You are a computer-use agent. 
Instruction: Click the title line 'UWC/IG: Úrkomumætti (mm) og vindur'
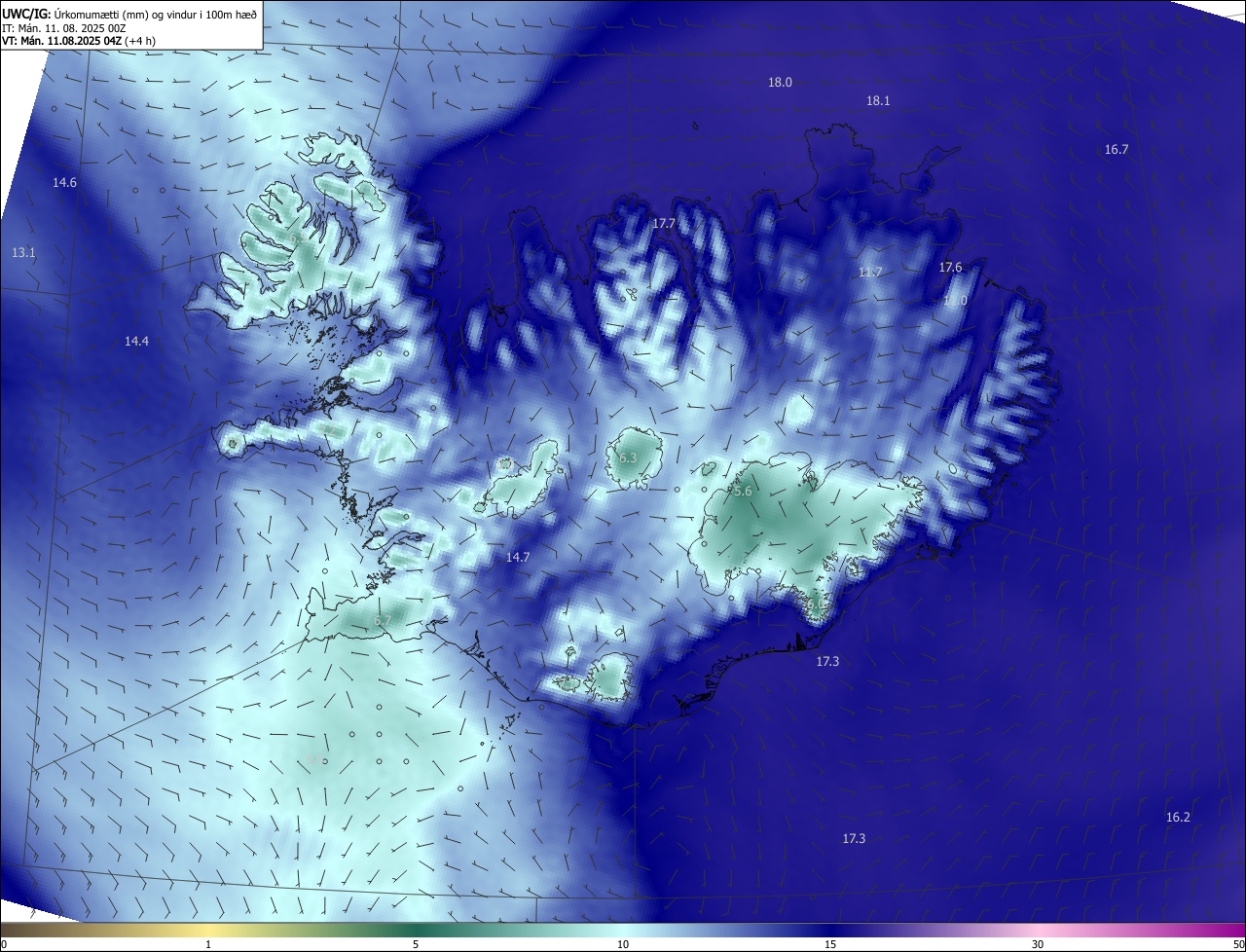point(128,15)
